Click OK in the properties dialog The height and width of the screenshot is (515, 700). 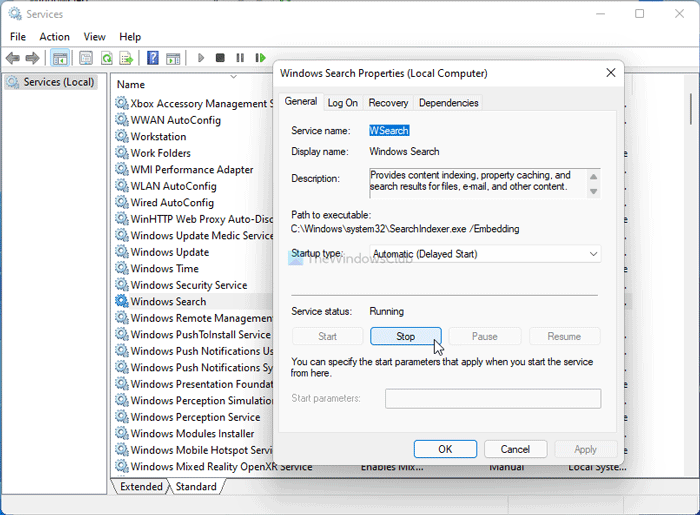[445, 449]
